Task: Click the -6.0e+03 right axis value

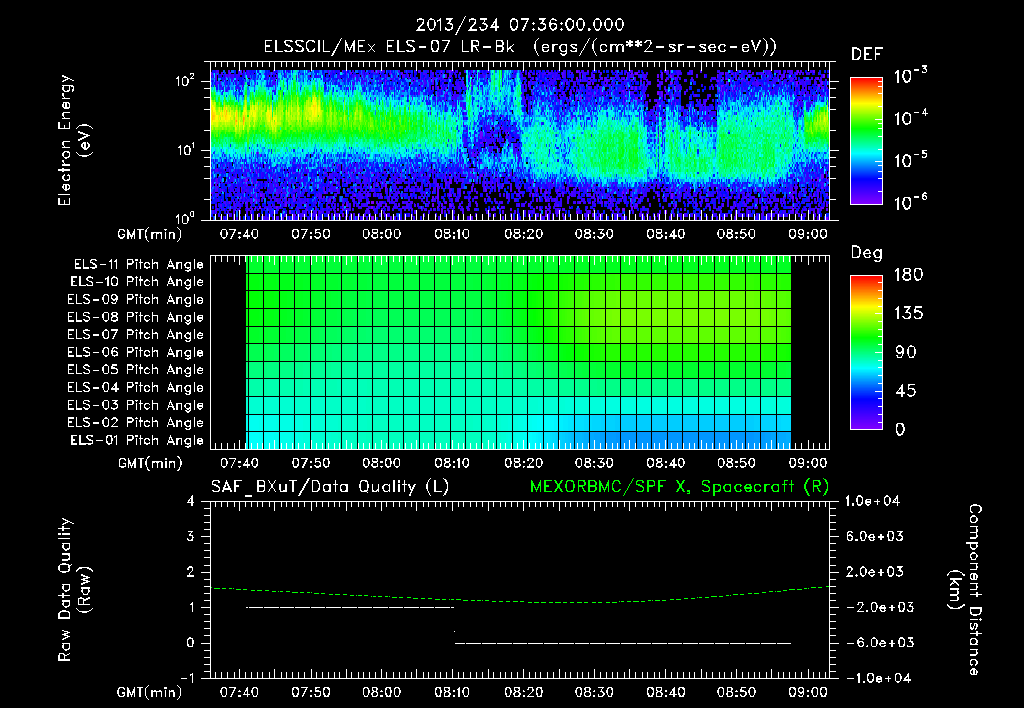Action: pyautogui.click(x=875, y=643)
